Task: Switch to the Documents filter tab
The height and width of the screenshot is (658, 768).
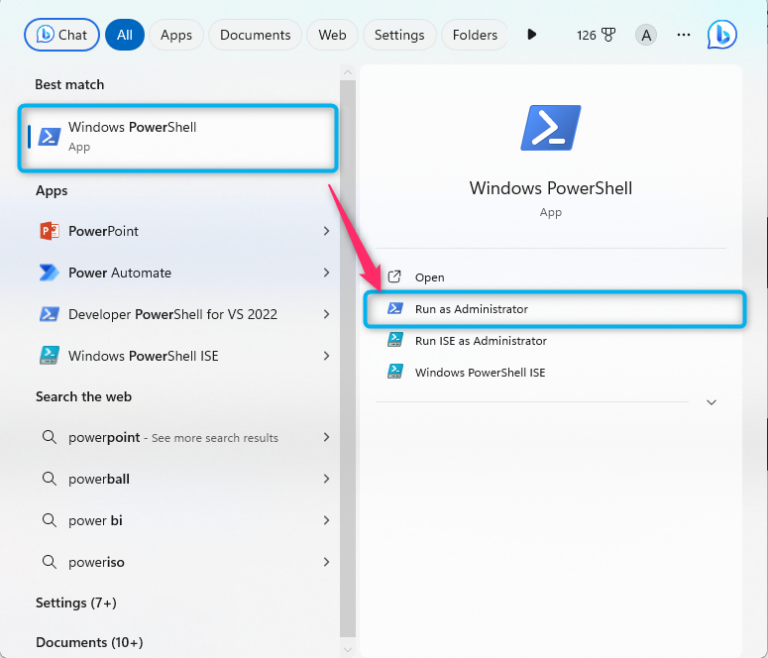Action: pos(255,35)
